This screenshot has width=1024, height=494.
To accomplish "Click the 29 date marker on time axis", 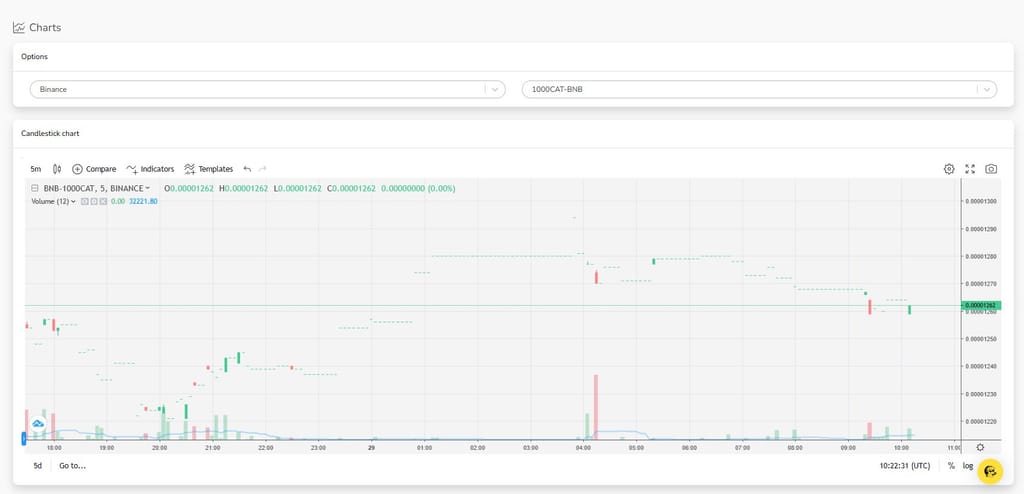I will tap(371, 448).
